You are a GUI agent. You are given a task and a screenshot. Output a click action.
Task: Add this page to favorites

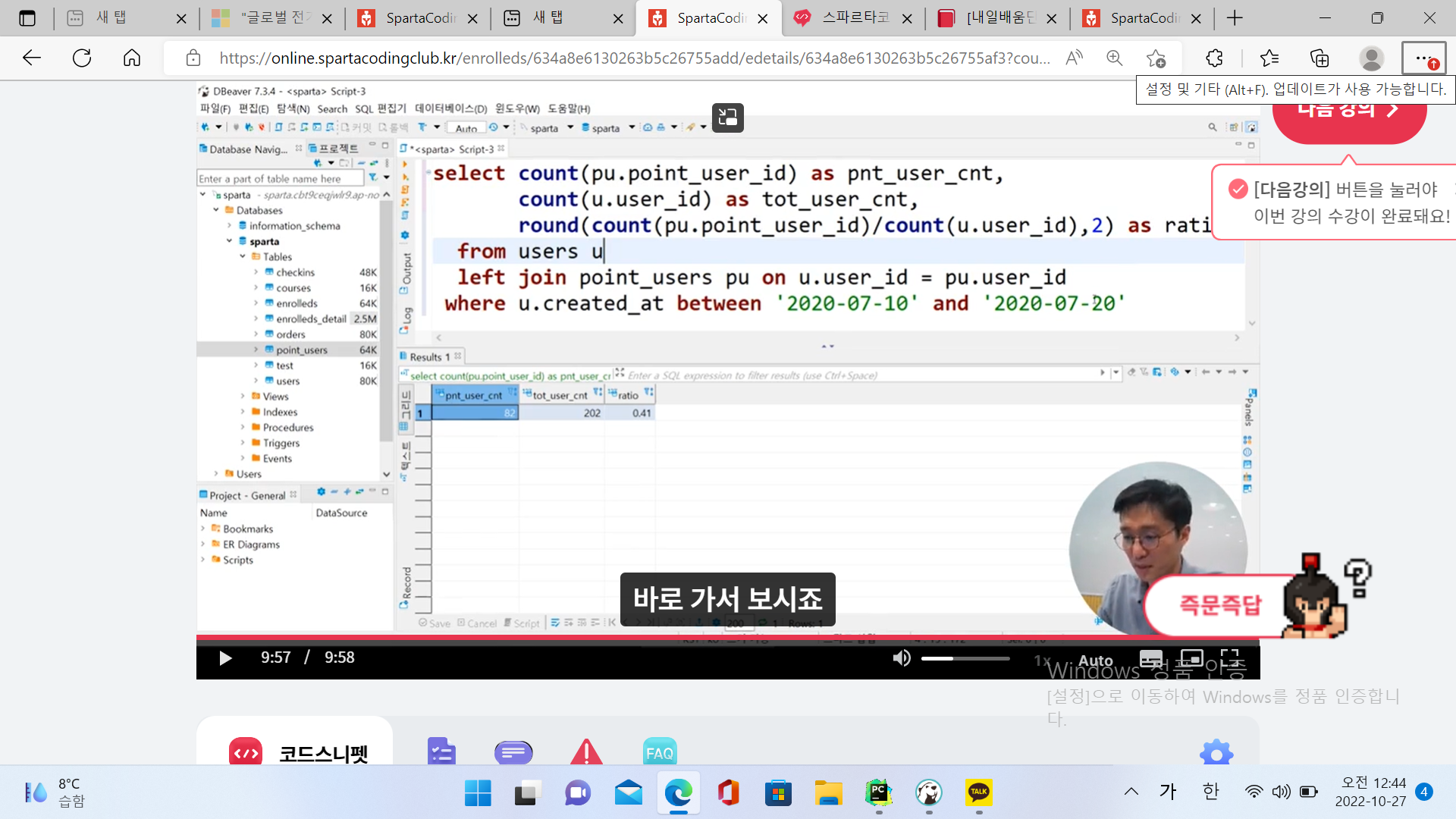[x=1156, y=58]
